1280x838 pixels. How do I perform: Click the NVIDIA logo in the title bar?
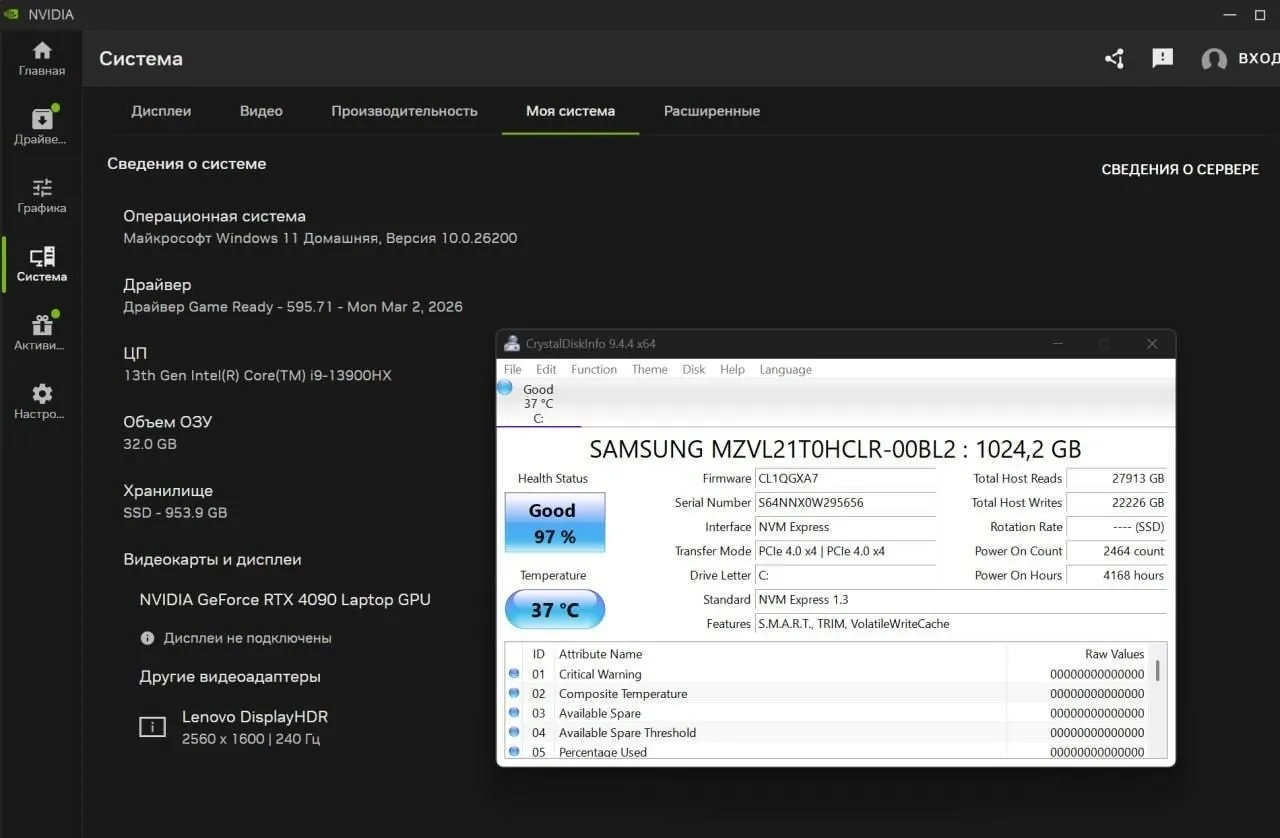[x=12, y=15]
